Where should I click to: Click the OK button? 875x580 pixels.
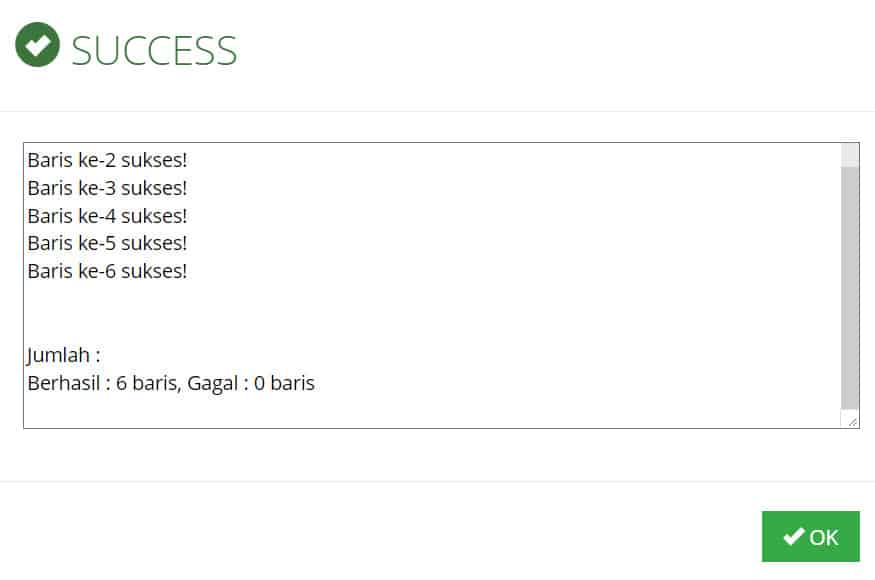[810, 536]
